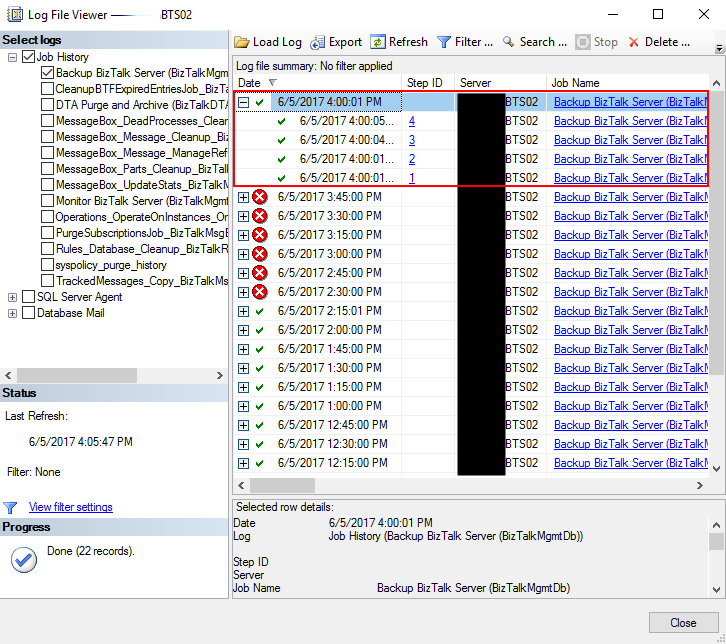Click the Delete red X icon
726x644 pixels.
(x=633, y=42)
